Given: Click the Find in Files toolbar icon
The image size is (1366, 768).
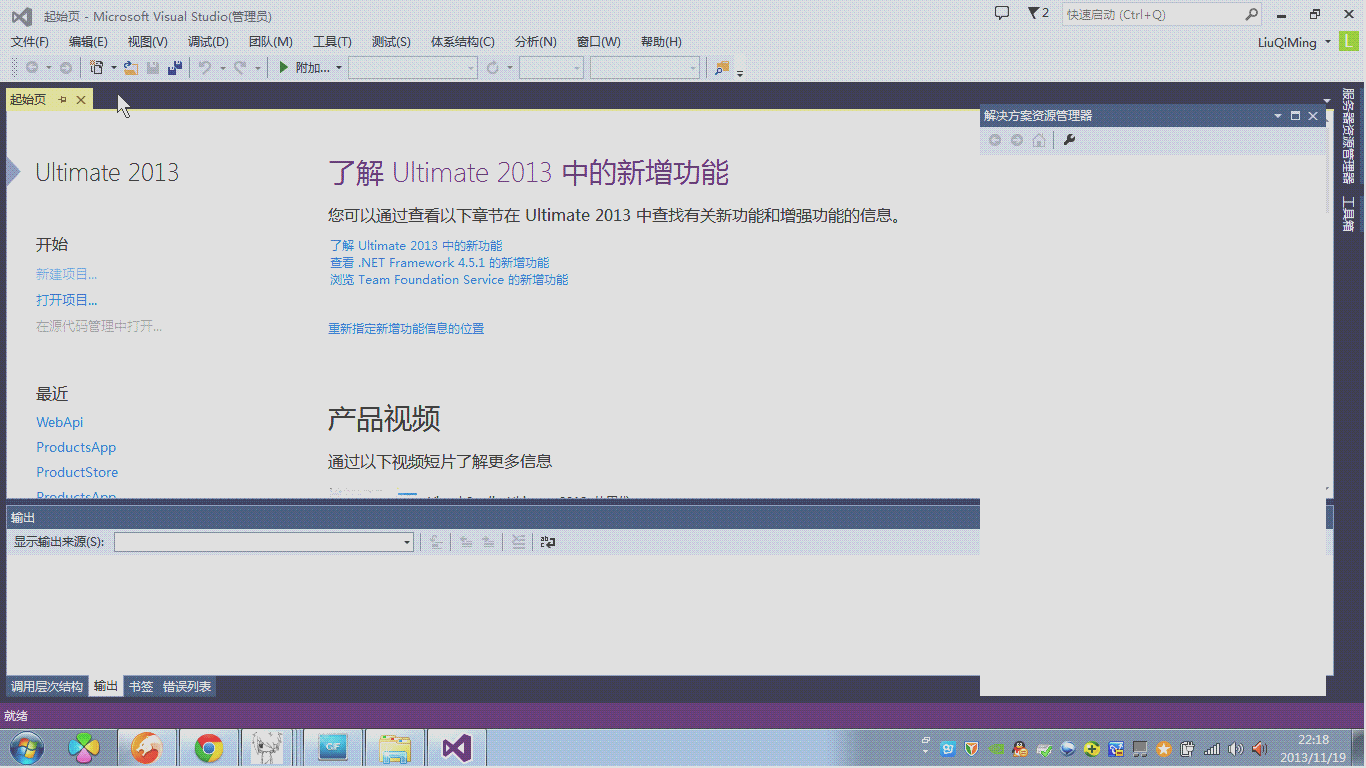Looking at the screenshot, I should [x=722, y=68].
